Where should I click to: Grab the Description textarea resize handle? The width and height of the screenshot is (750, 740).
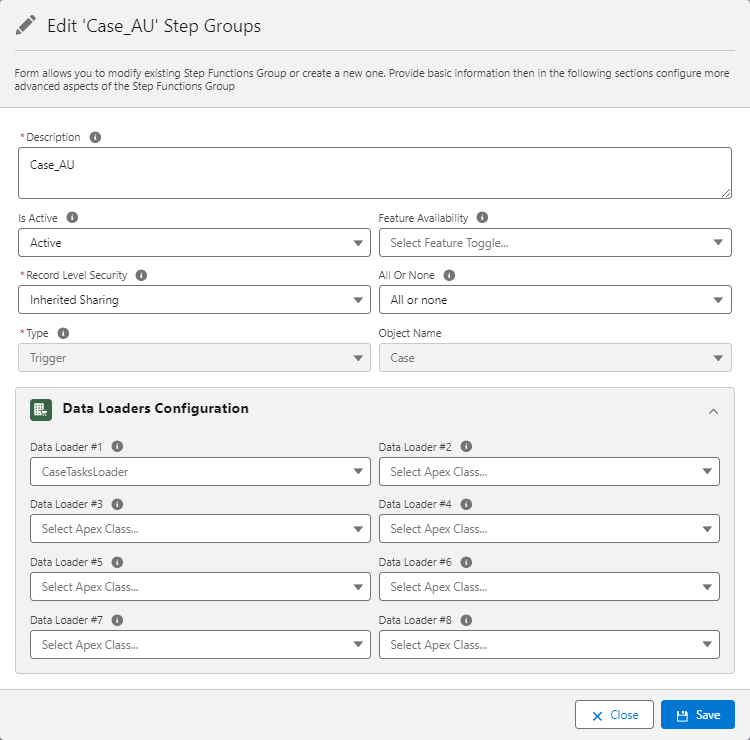click(x=726, y=193)
